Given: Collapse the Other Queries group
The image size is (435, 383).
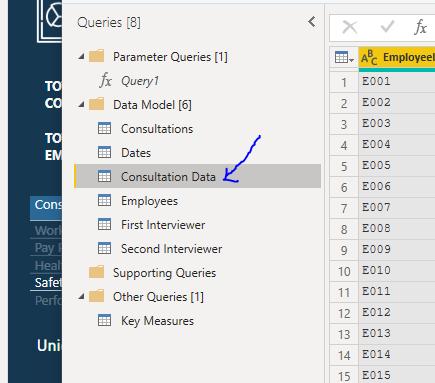Looking at the screenshot, I should point(81,296).
